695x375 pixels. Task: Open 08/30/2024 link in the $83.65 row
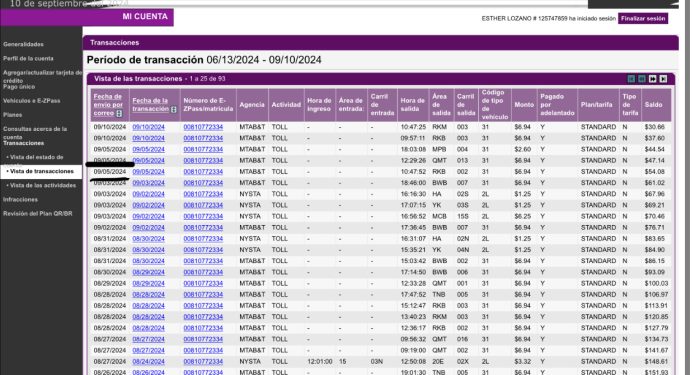pos(148,238)
